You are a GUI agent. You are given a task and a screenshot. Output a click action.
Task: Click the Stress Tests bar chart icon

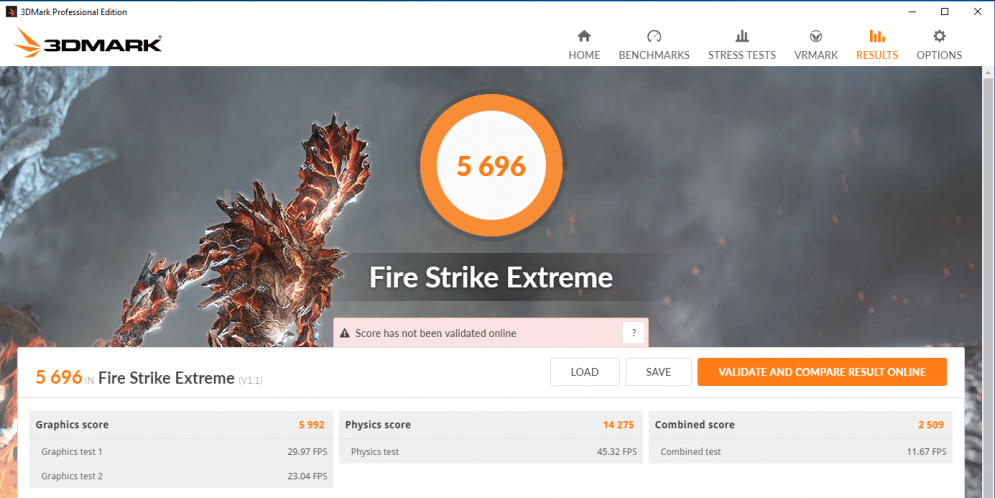(742, 36)
